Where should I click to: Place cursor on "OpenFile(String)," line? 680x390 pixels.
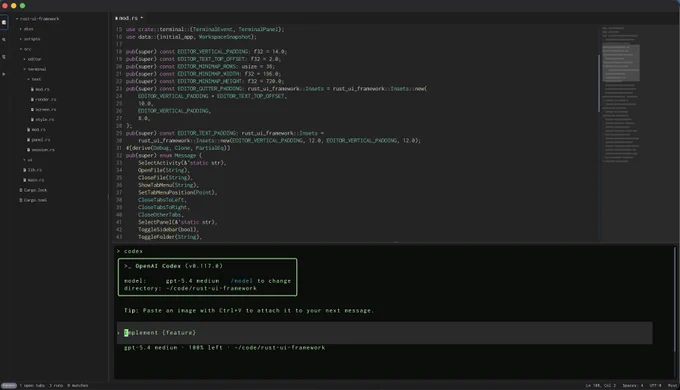164,170
